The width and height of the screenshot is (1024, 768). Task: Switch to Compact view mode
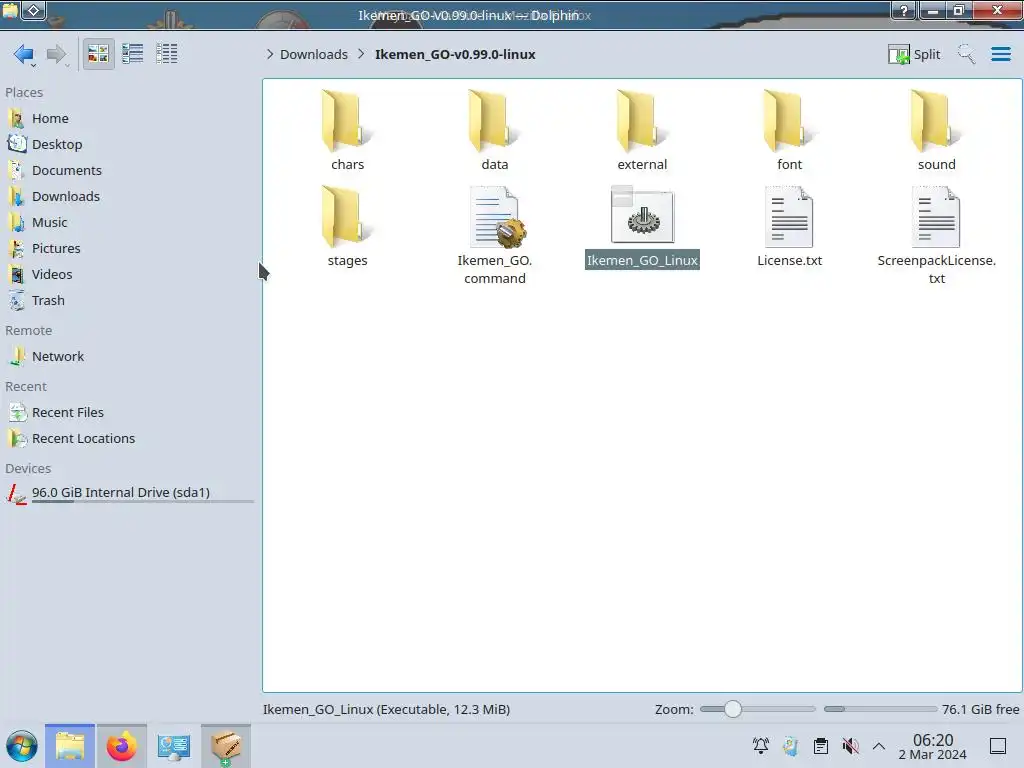point(133,54)
